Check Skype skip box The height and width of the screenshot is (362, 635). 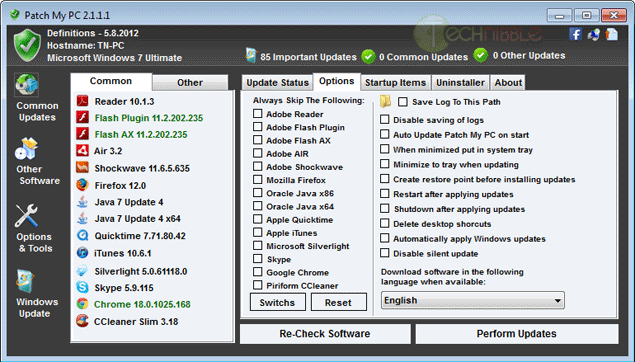click(x=258, y=258)
